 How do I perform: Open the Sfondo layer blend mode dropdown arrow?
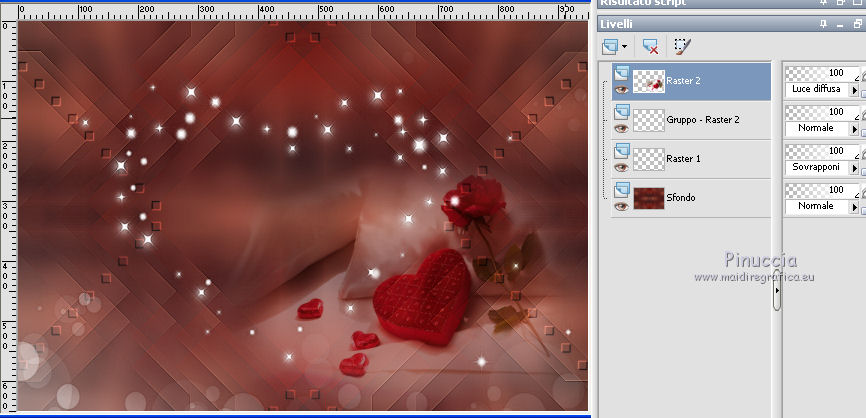coord(854,207)
